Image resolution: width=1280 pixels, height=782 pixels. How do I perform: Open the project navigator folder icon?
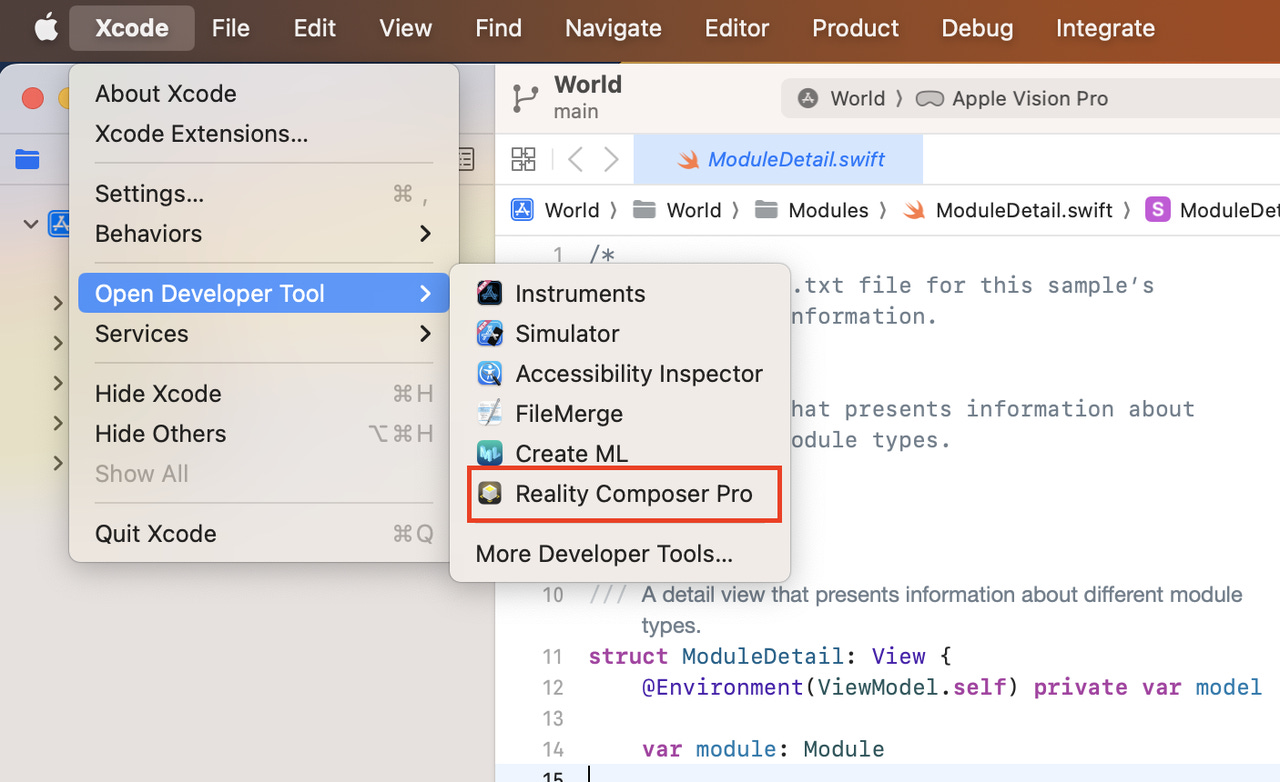coord(28,159)
